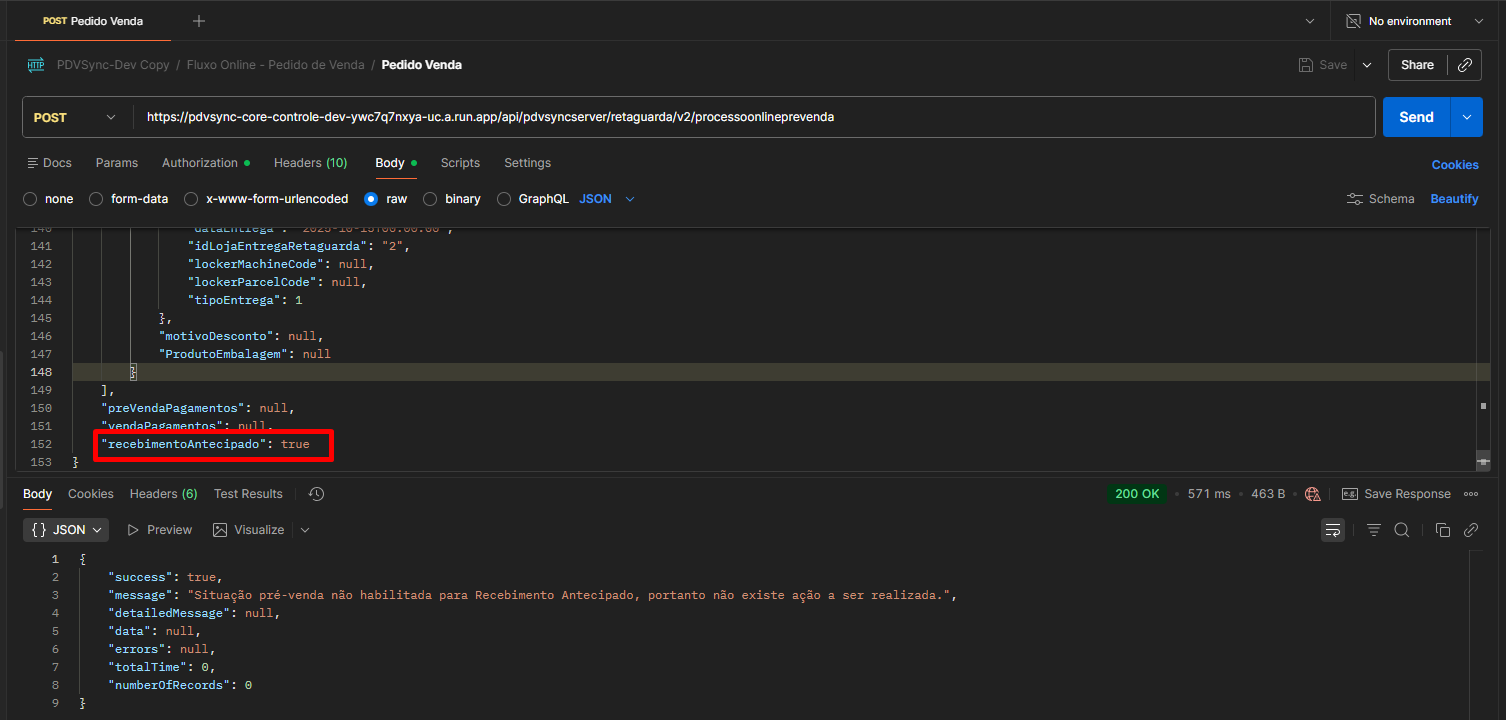Click the search icon in response pane

coord(1402,530)
